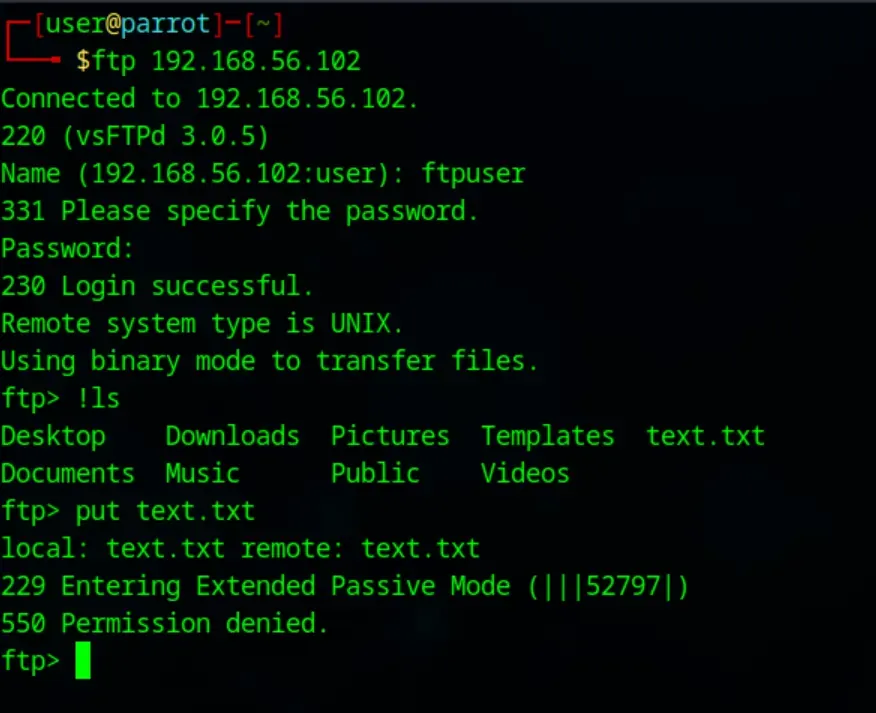Click the !ls command at the ftp prompt
876x713 pixels.
click(x=98, y=398)
